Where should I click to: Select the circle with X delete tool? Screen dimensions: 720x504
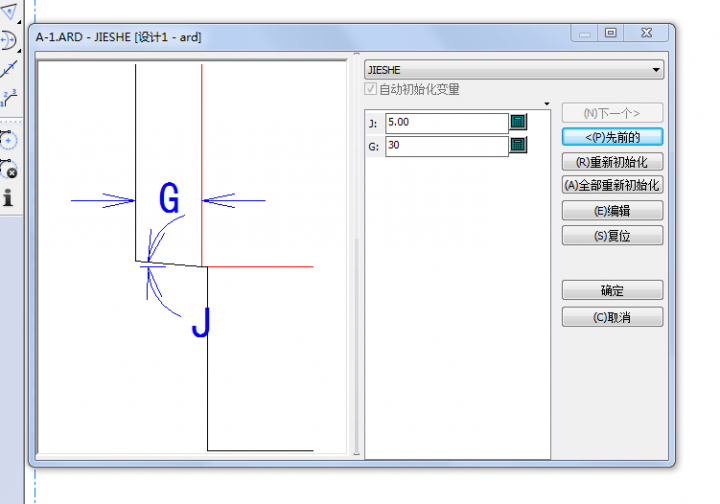tap(9, 169)
